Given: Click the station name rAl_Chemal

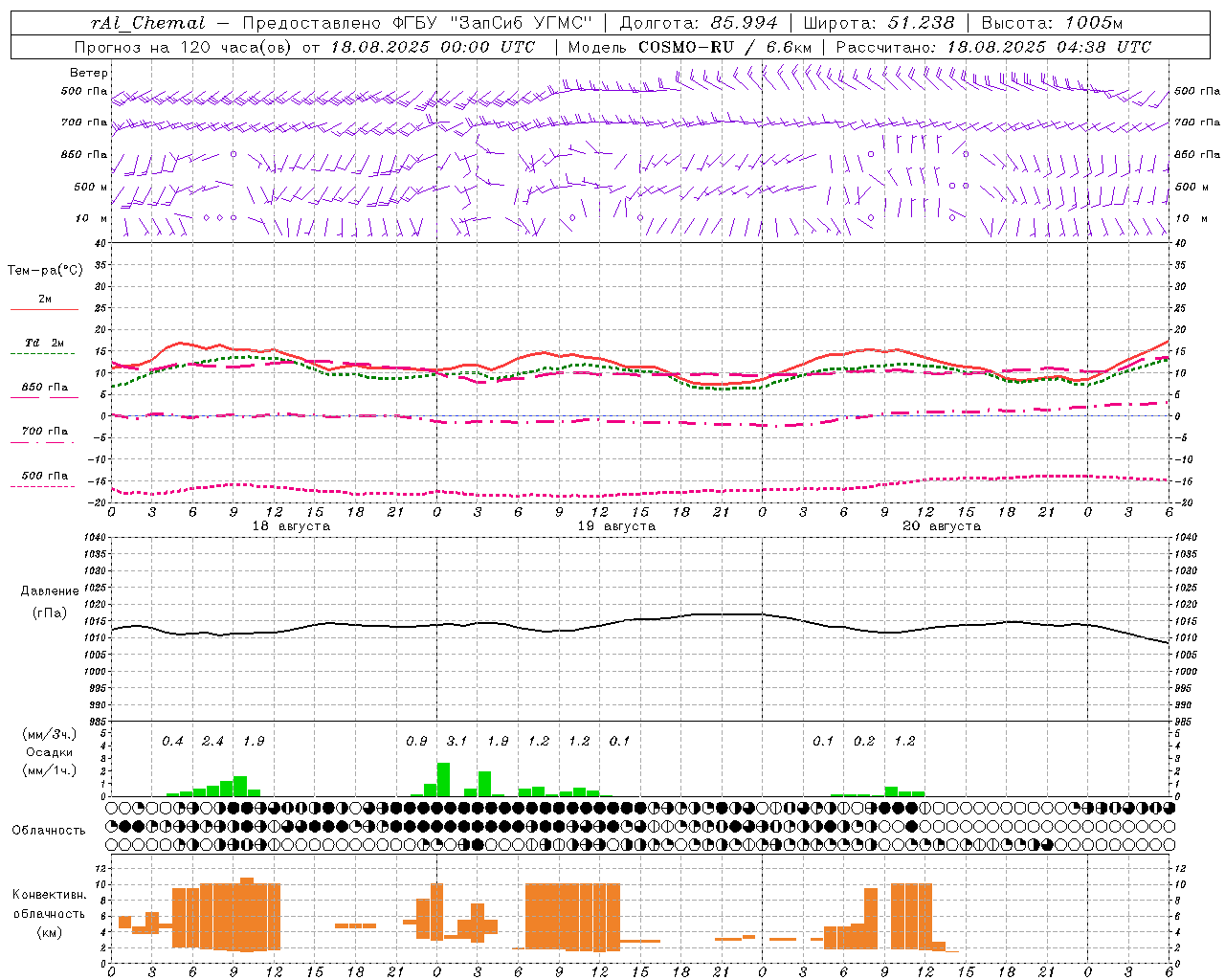Looking at the screenshot, I should (147, 23).
